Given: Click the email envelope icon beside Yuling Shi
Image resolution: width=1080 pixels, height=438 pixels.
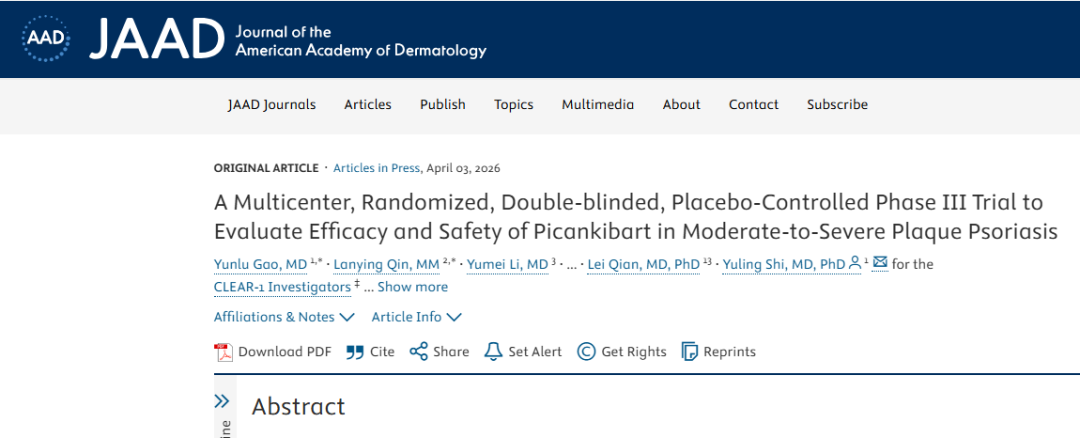Looking at the screenshot, I should coord(880,263).
